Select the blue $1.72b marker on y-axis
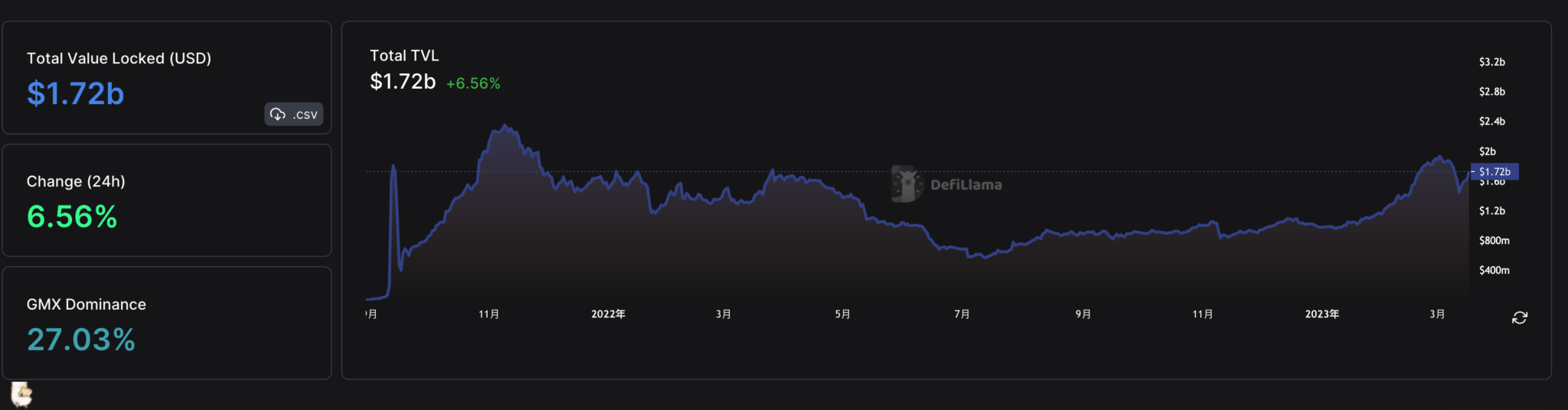Screen dimensions: 1568x410 click(1494, 172)
